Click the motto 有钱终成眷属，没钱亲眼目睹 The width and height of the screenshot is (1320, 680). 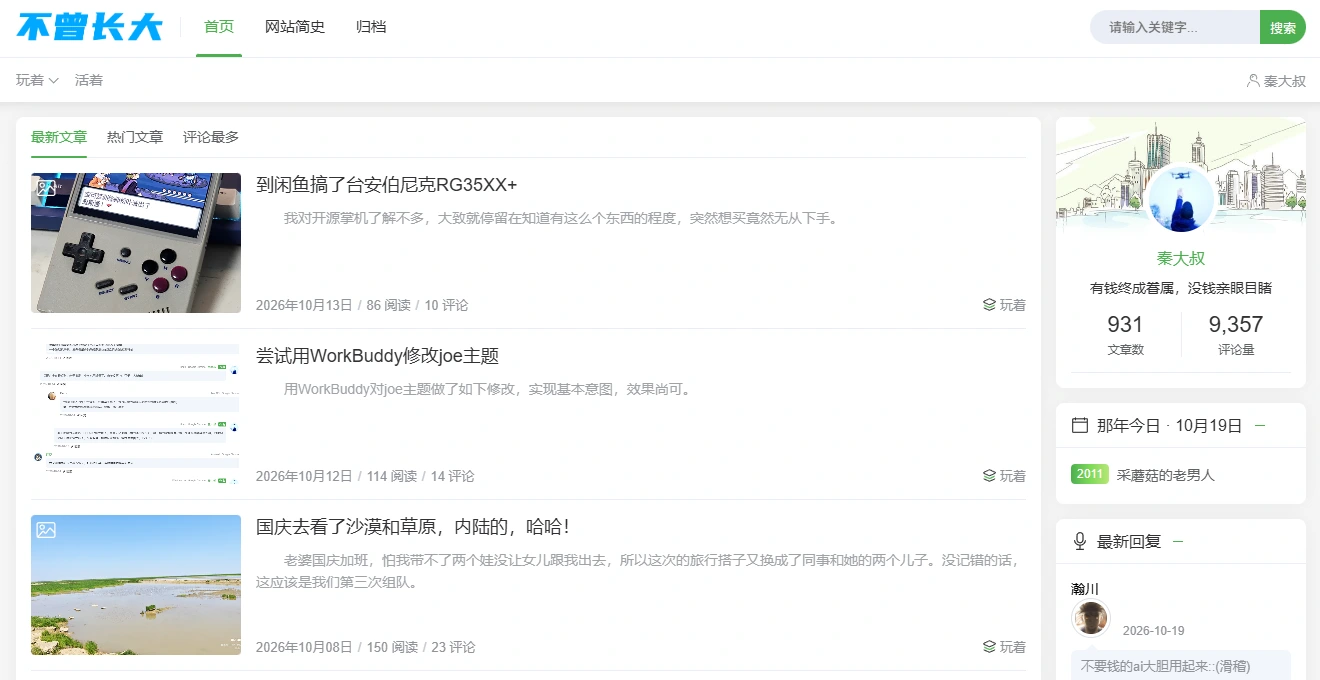(x=1181, y=288)
